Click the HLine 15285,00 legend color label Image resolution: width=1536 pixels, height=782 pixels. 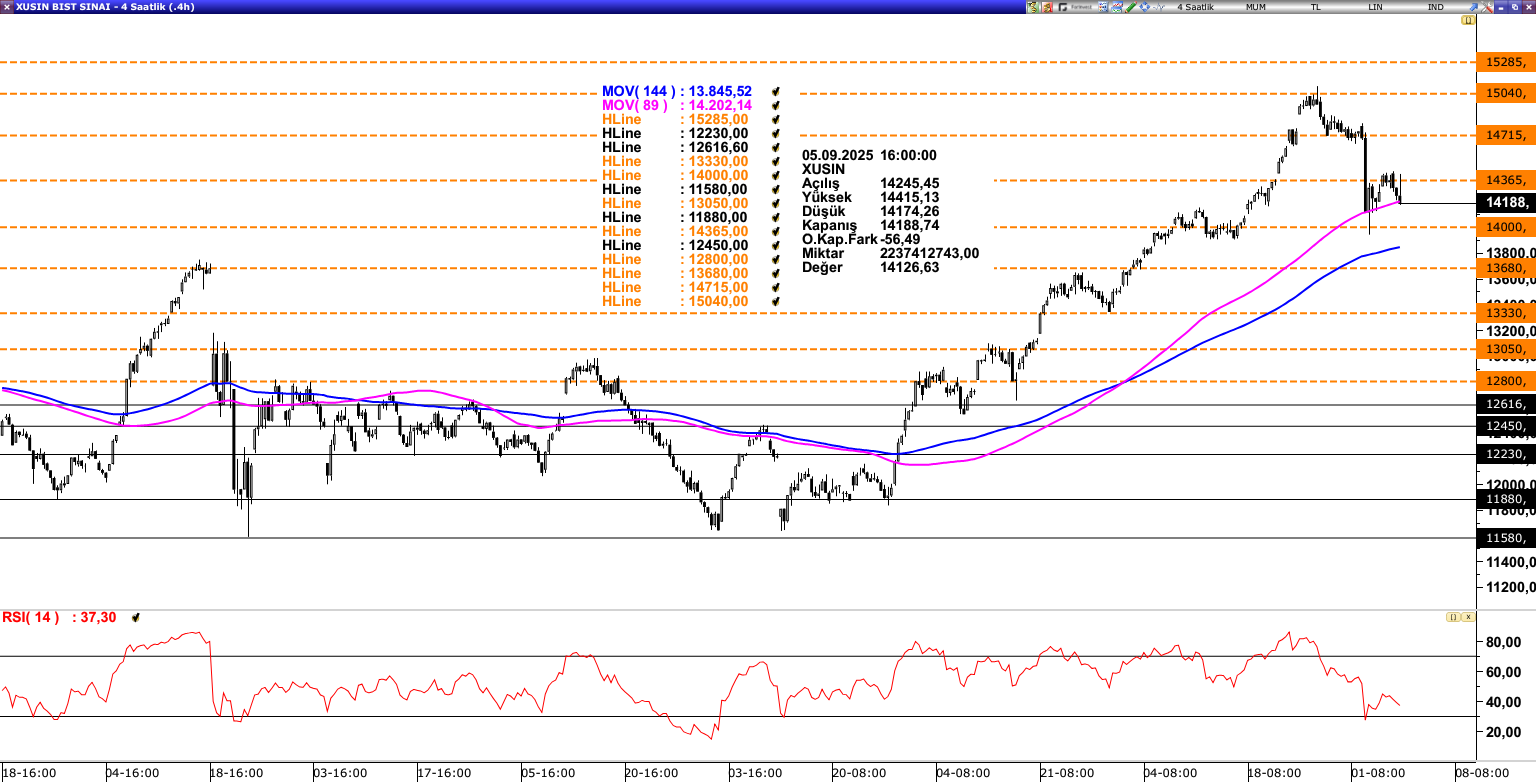click(621, 119)
